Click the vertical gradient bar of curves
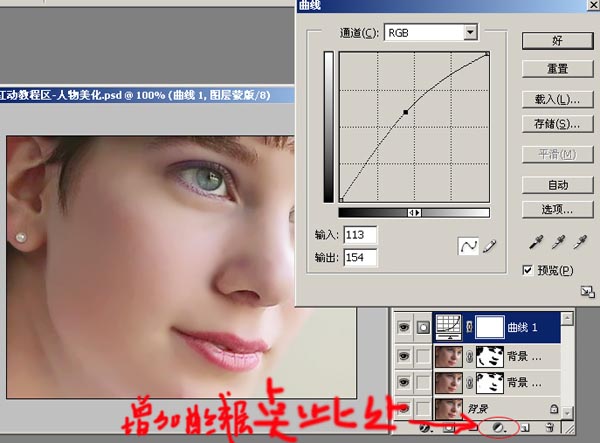 pos(328,127)
